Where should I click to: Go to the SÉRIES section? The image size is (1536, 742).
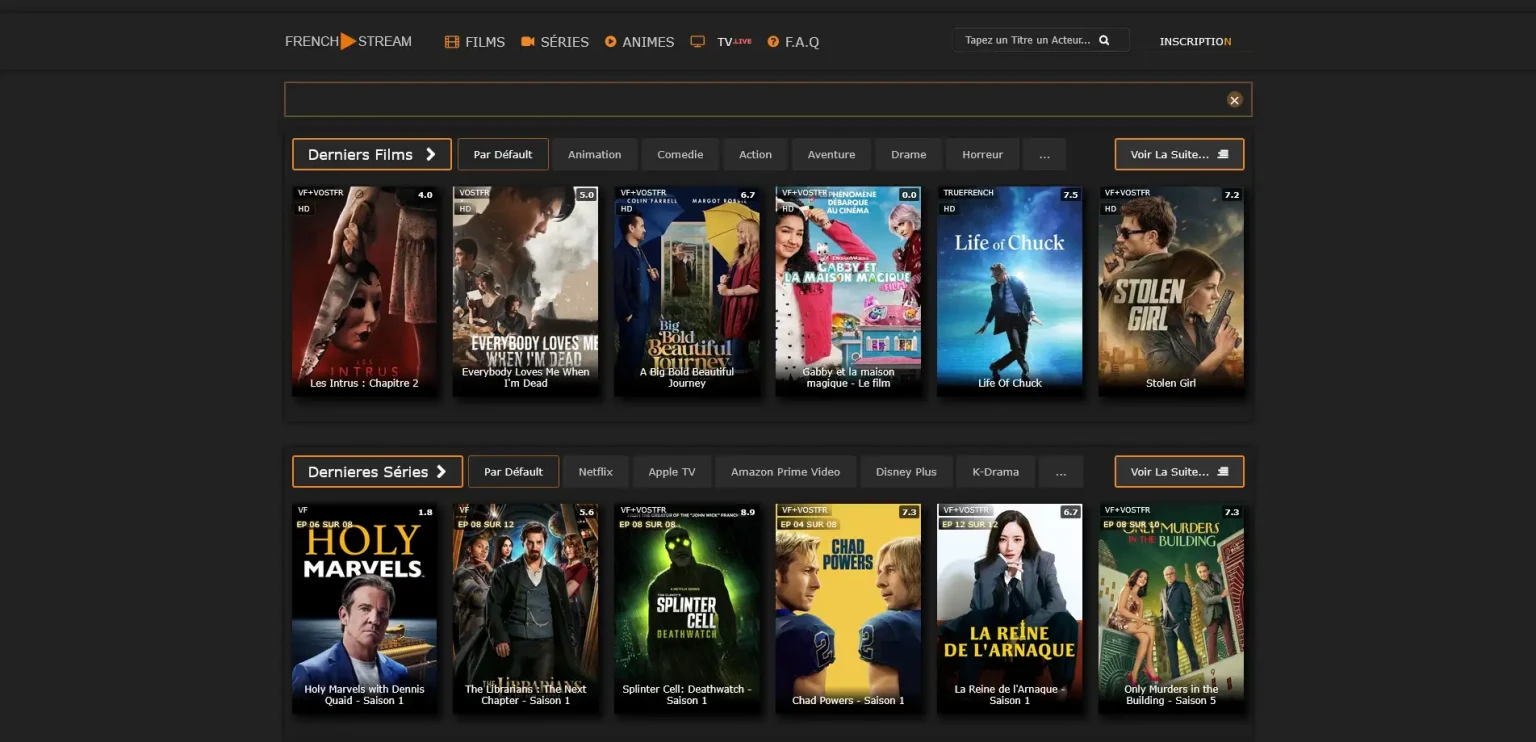click(555, 42)
